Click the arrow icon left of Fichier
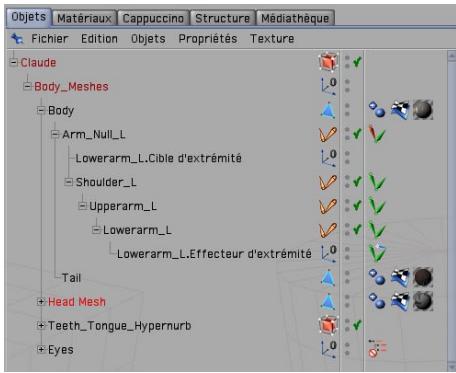456x373 pixels. [x=17, y=39]
